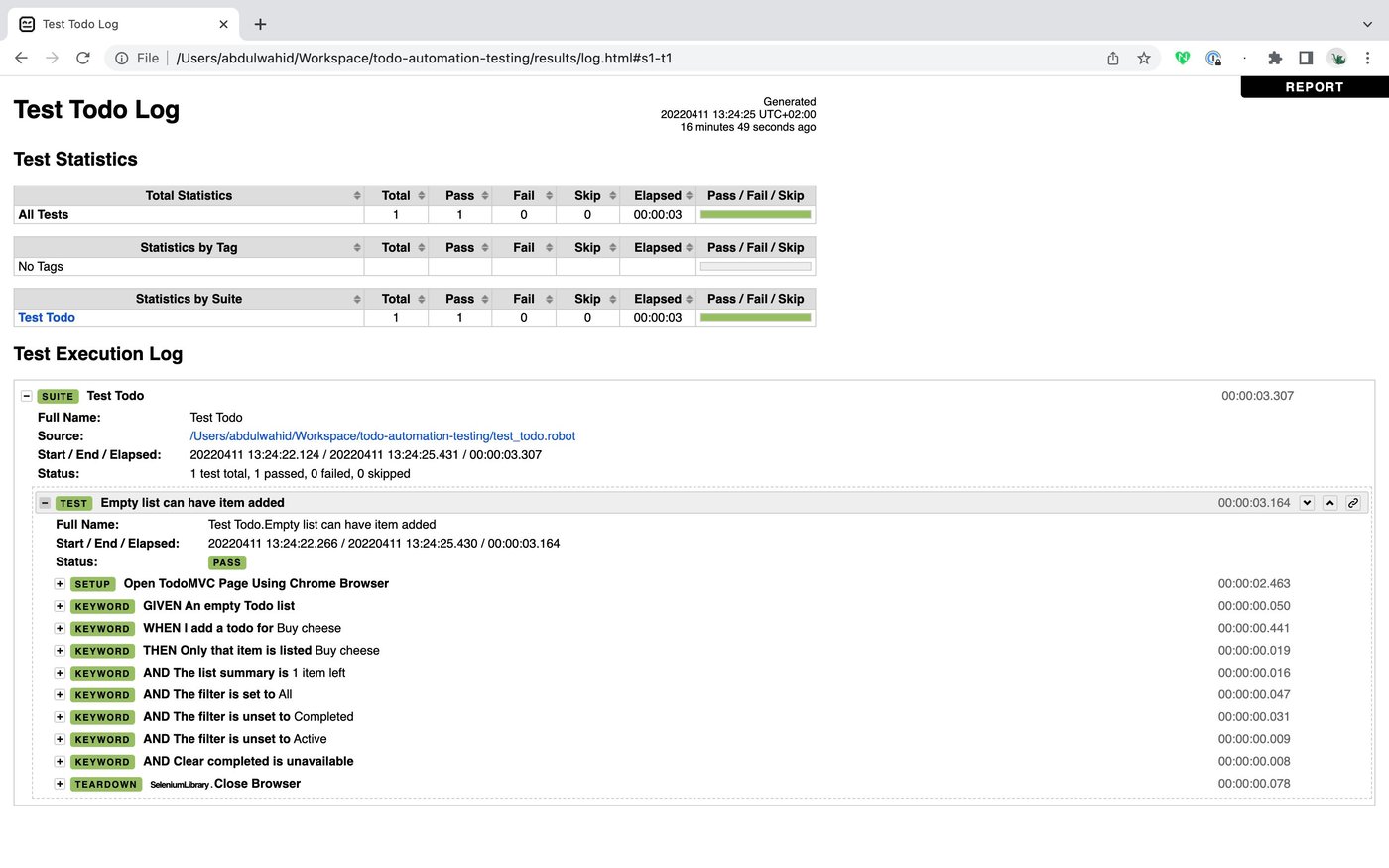Image resolution: width=1389 pixels, height=868 pixels.
Task: Expand the TEARDOWN Close Browser keyword
Action: pyautogui.click(x=60, y=783)
